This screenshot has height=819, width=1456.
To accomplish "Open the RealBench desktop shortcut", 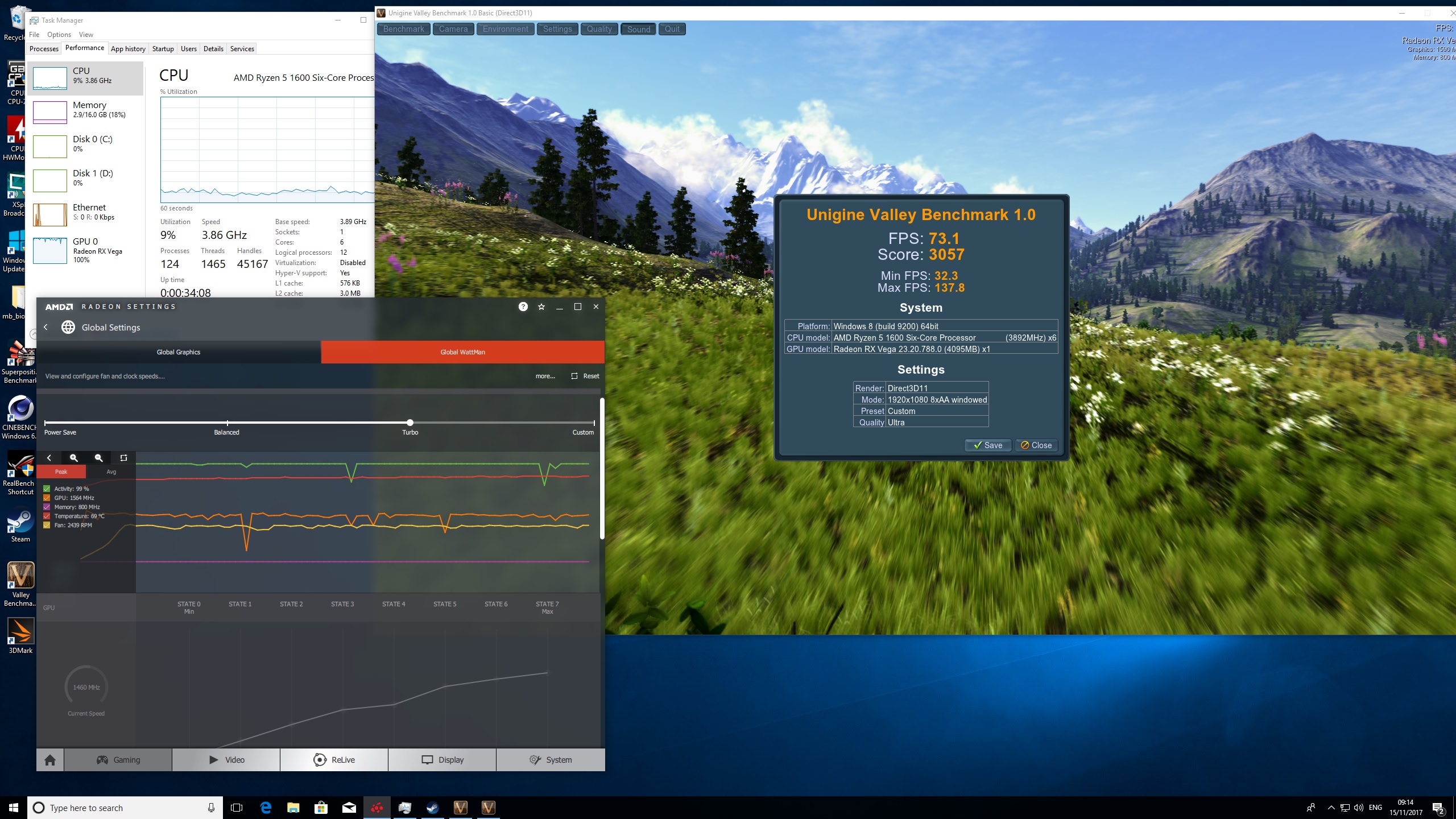I will (20, 473).
